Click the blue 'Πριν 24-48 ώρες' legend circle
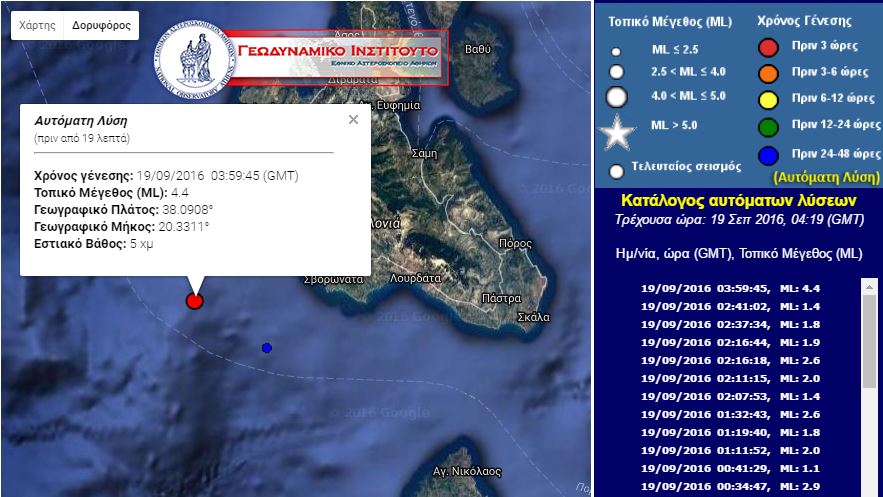883x497 pixels. [x=768, y=154]
